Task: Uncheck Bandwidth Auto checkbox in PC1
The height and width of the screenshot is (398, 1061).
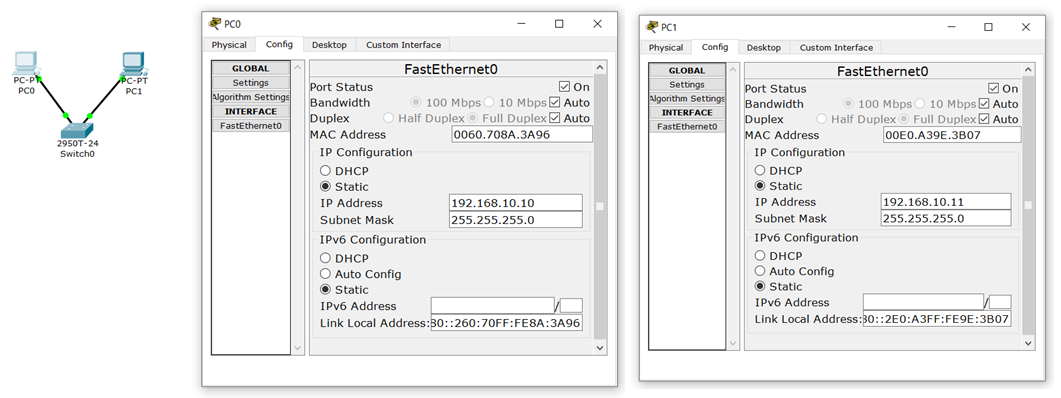Action: [x=985, y=104]
